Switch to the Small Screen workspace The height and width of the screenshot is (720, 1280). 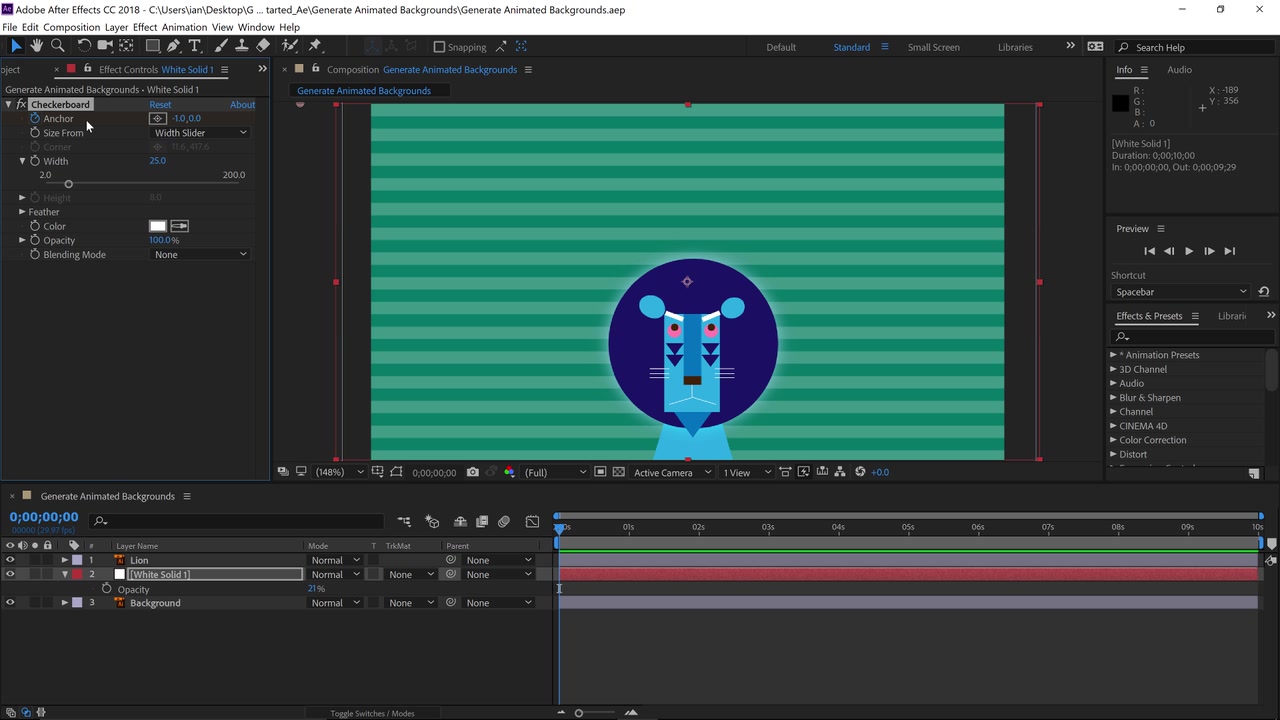coord(933,47)
